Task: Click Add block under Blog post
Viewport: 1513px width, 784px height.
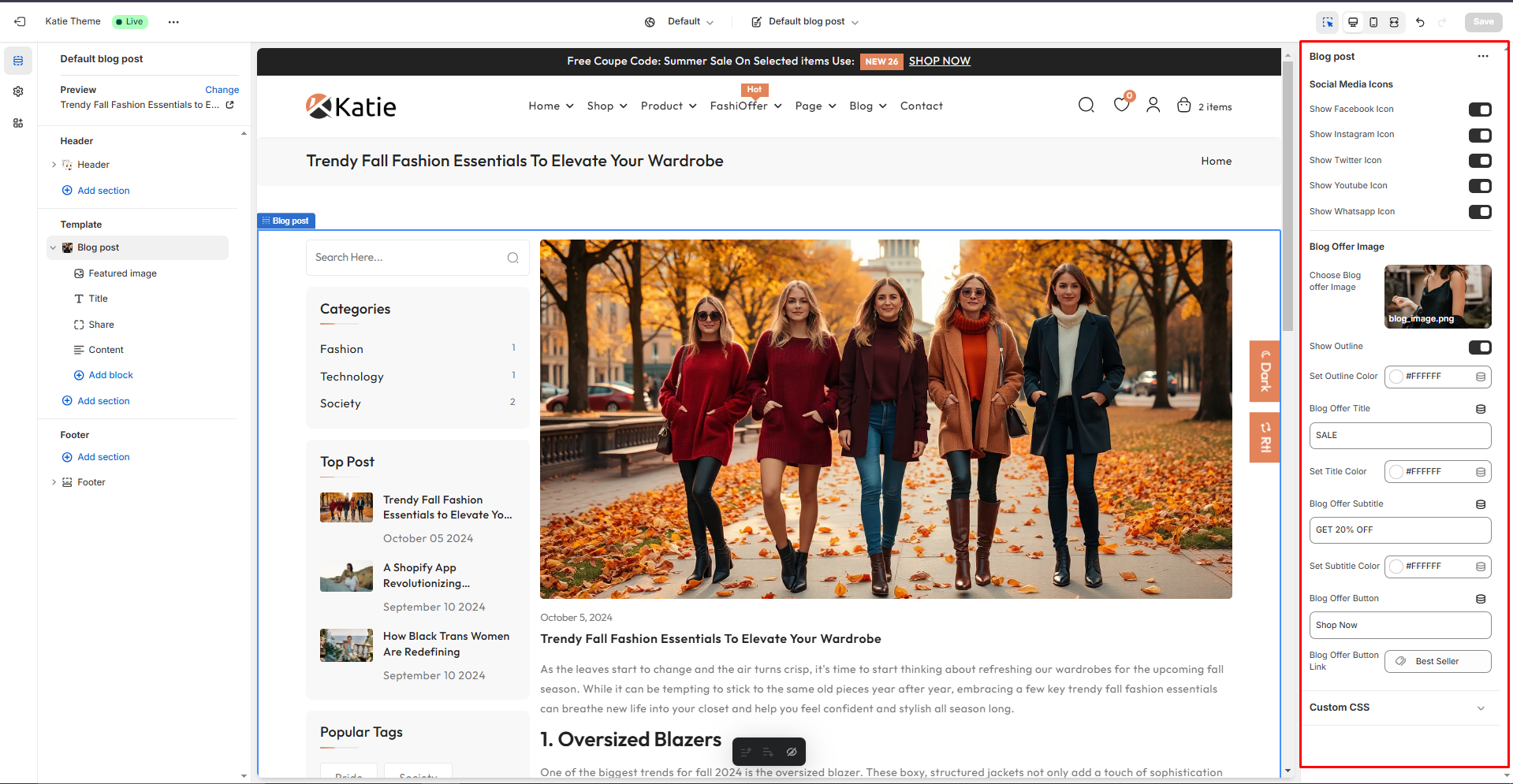Action: (110, 375)
